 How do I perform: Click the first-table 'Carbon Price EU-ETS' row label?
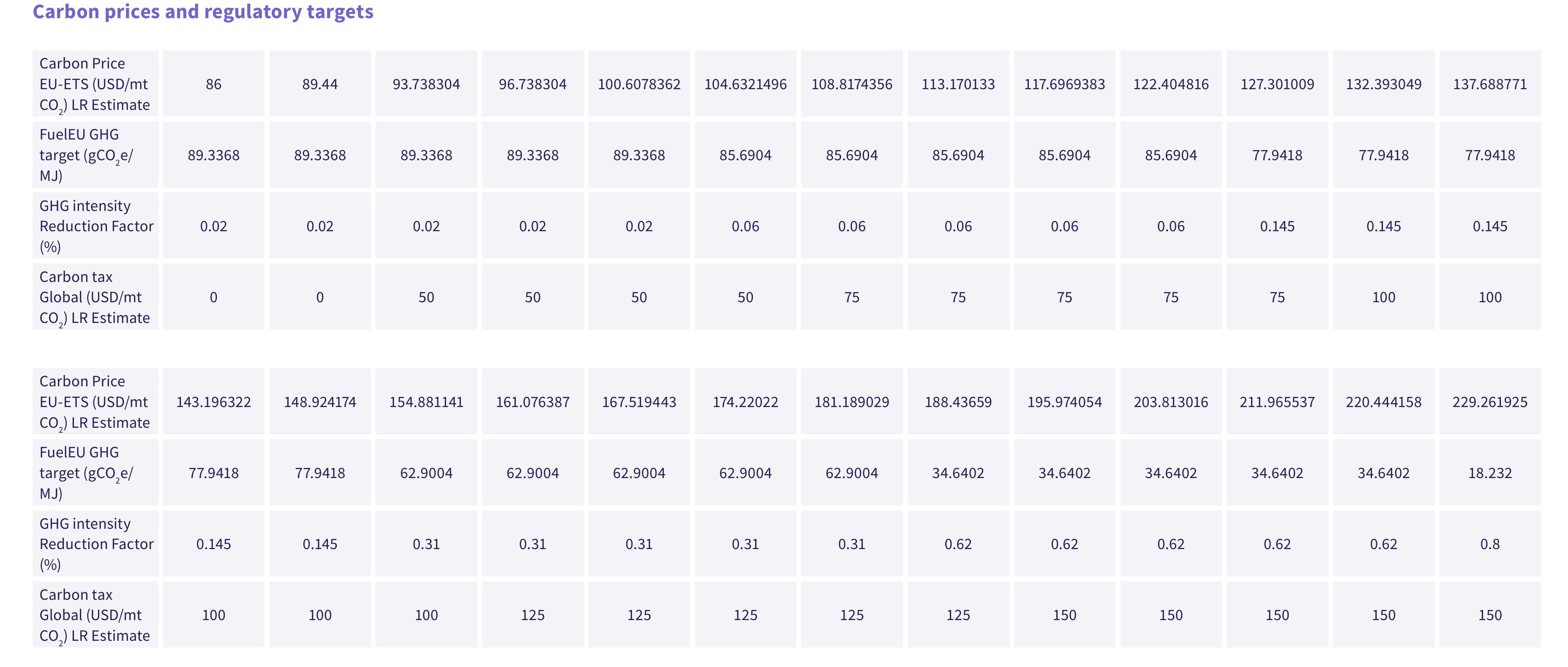95,84
